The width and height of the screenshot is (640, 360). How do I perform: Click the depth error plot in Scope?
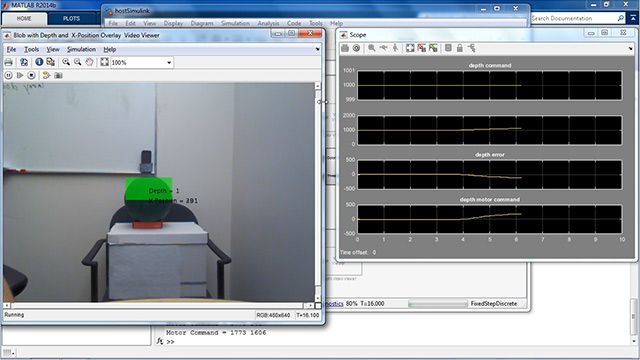pos(490,174)
